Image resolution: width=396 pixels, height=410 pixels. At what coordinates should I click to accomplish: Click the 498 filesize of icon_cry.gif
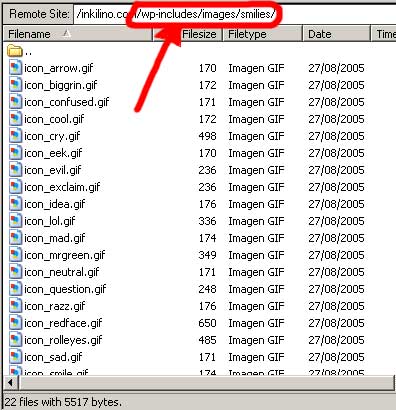click(207, 136)
